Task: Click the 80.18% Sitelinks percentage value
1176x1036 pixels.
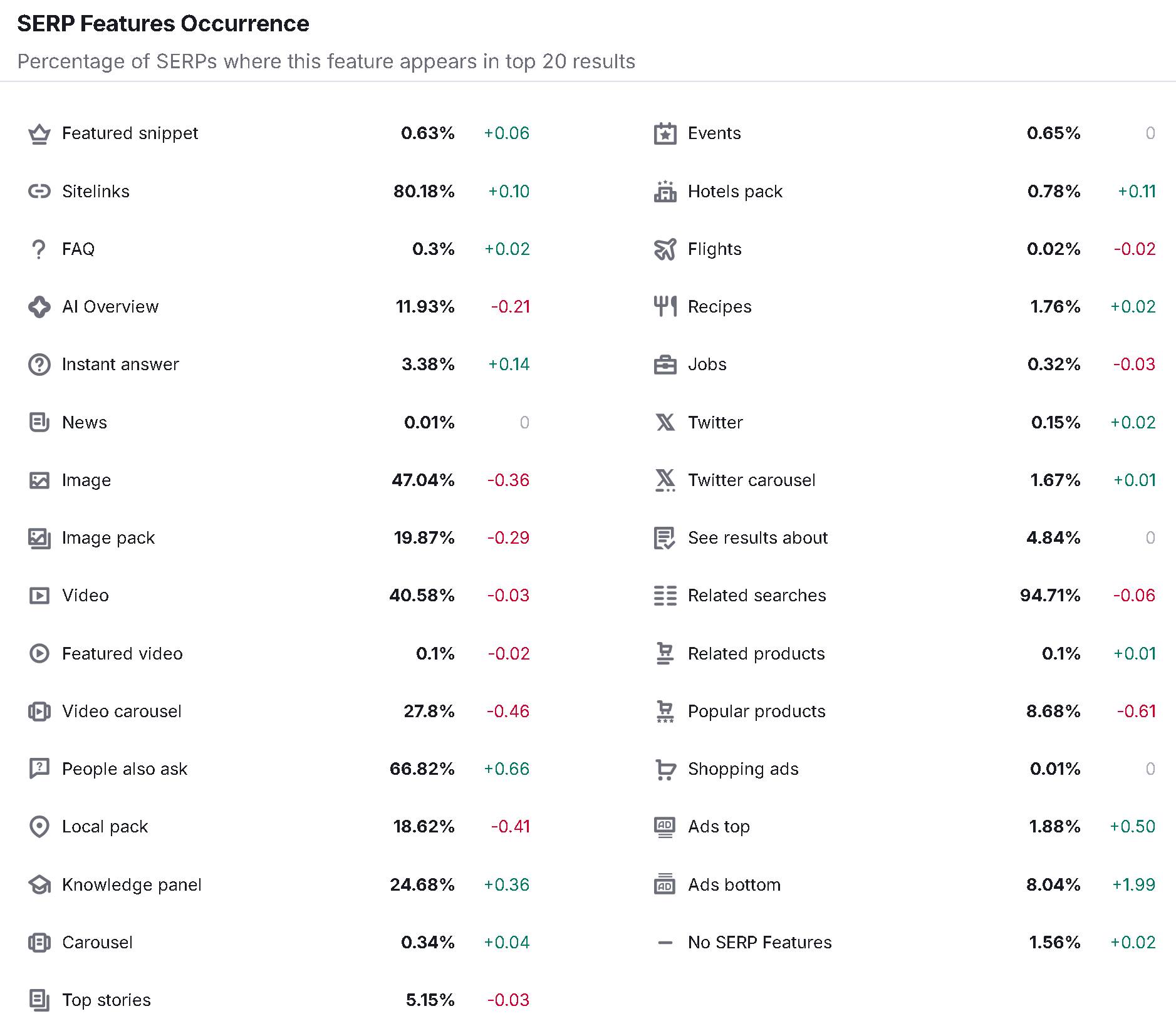Action: click(x=424, y=192)
